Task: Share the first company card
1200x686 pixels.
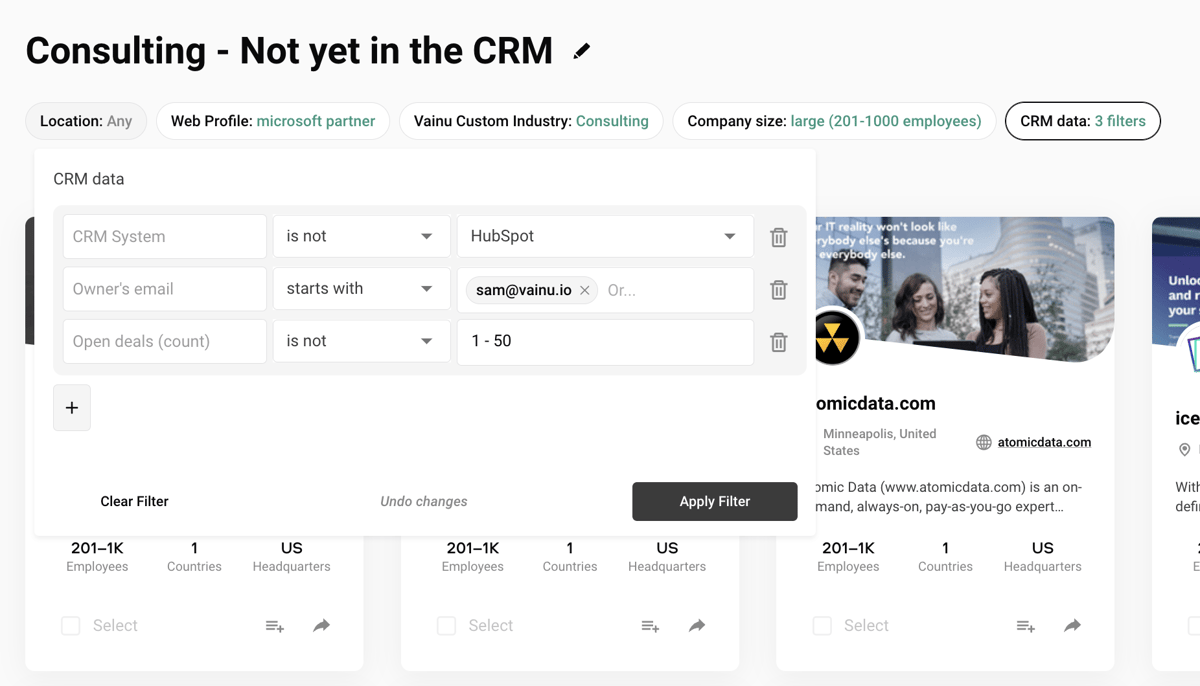Action: tap(321, 626)
